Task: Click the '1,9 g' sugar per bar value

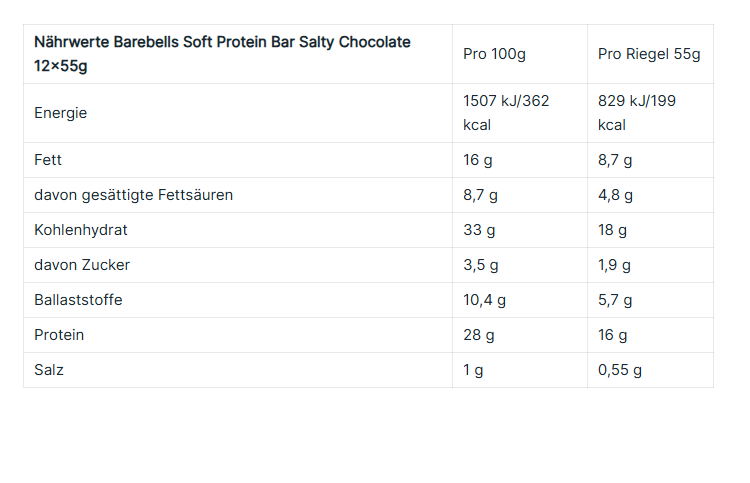Action: point(615,265)
